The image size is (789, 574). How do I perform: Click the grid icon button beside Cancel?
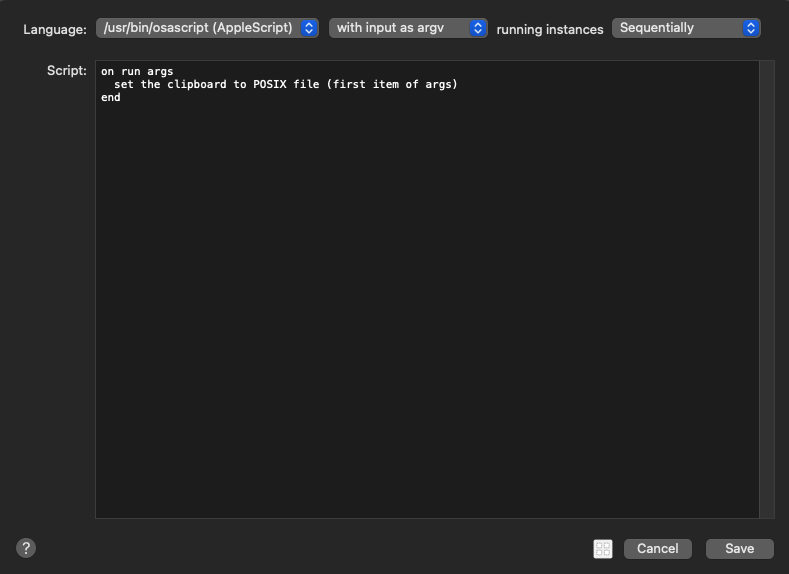click(x=602, y=548)
